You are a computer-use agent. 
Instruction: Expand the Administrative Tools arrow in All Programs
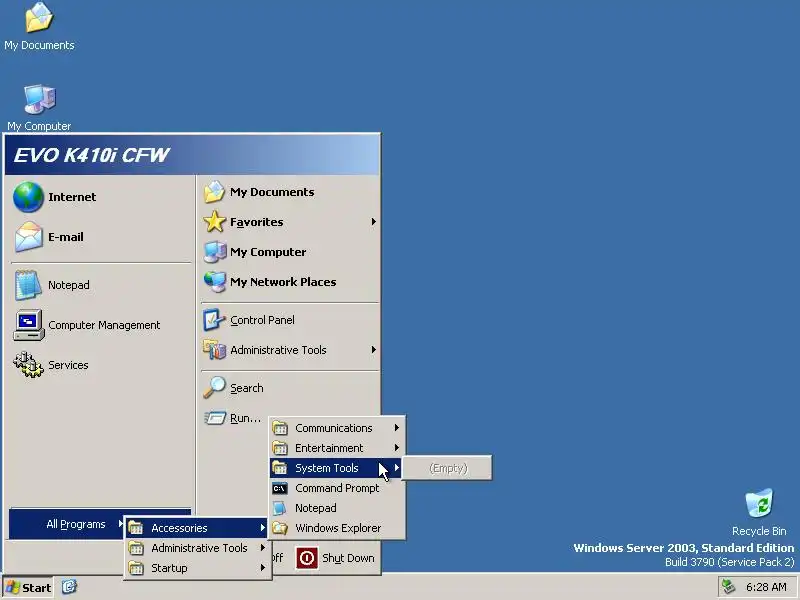(262, 548)
